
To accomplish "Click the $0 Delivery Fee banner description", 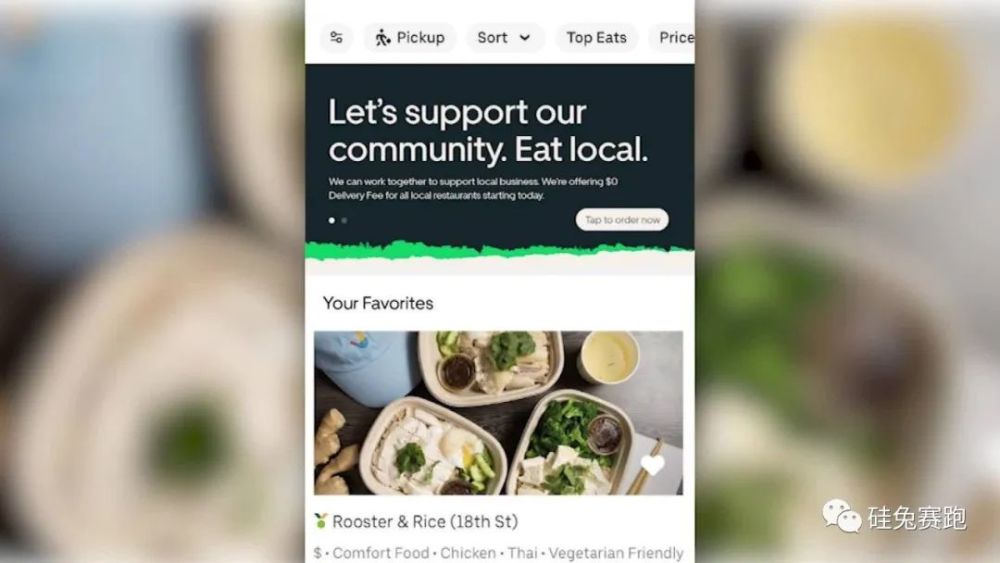I will click(x=473, y=188).
